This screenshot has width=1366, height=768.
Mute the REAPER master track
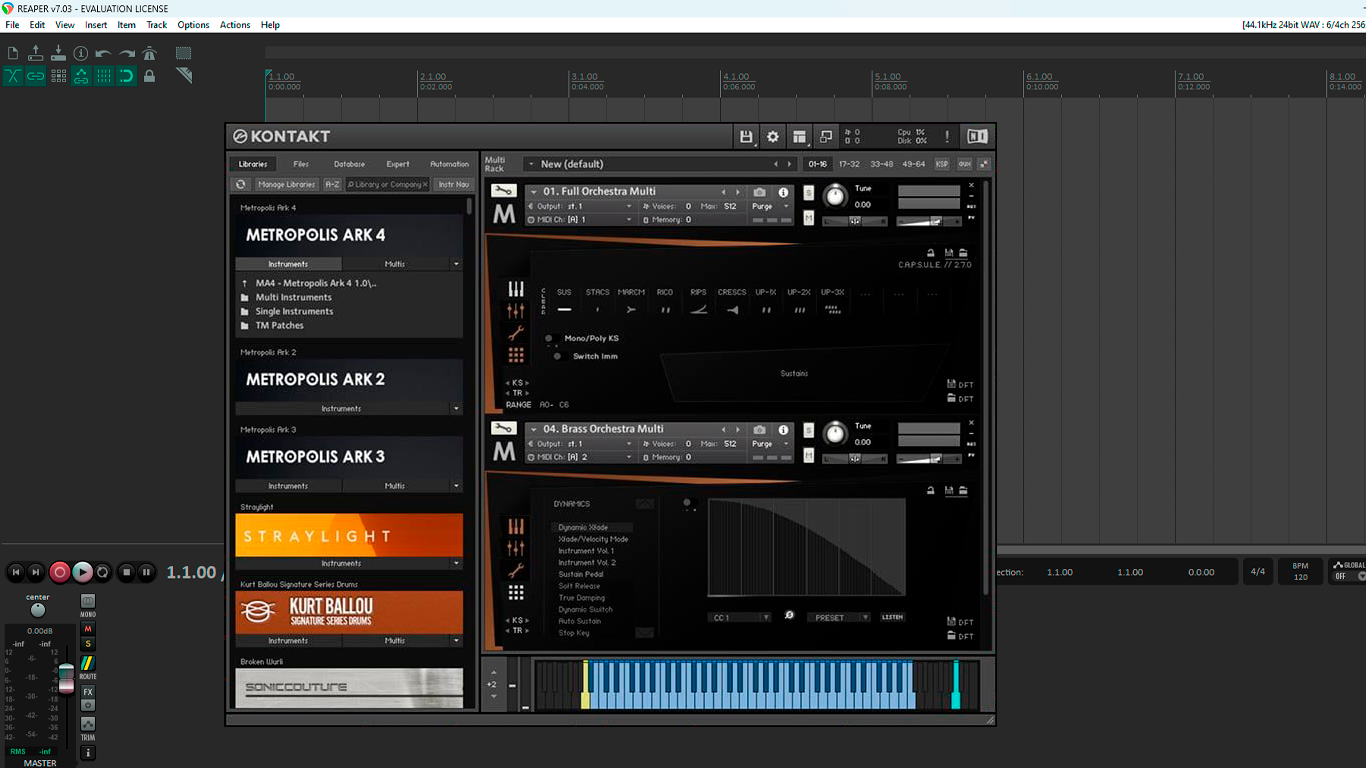(x=88, y=629)
